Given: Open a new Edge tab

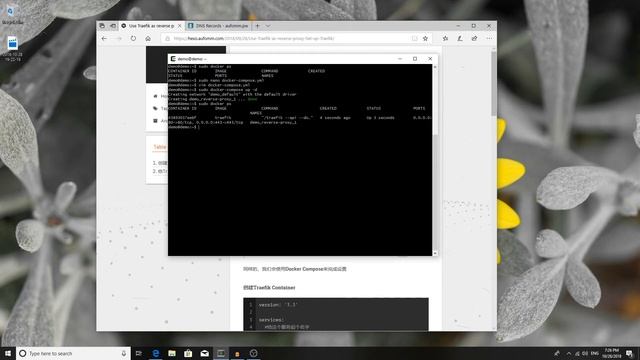Looking at the screenshot, I should click(x=258, y=26).
